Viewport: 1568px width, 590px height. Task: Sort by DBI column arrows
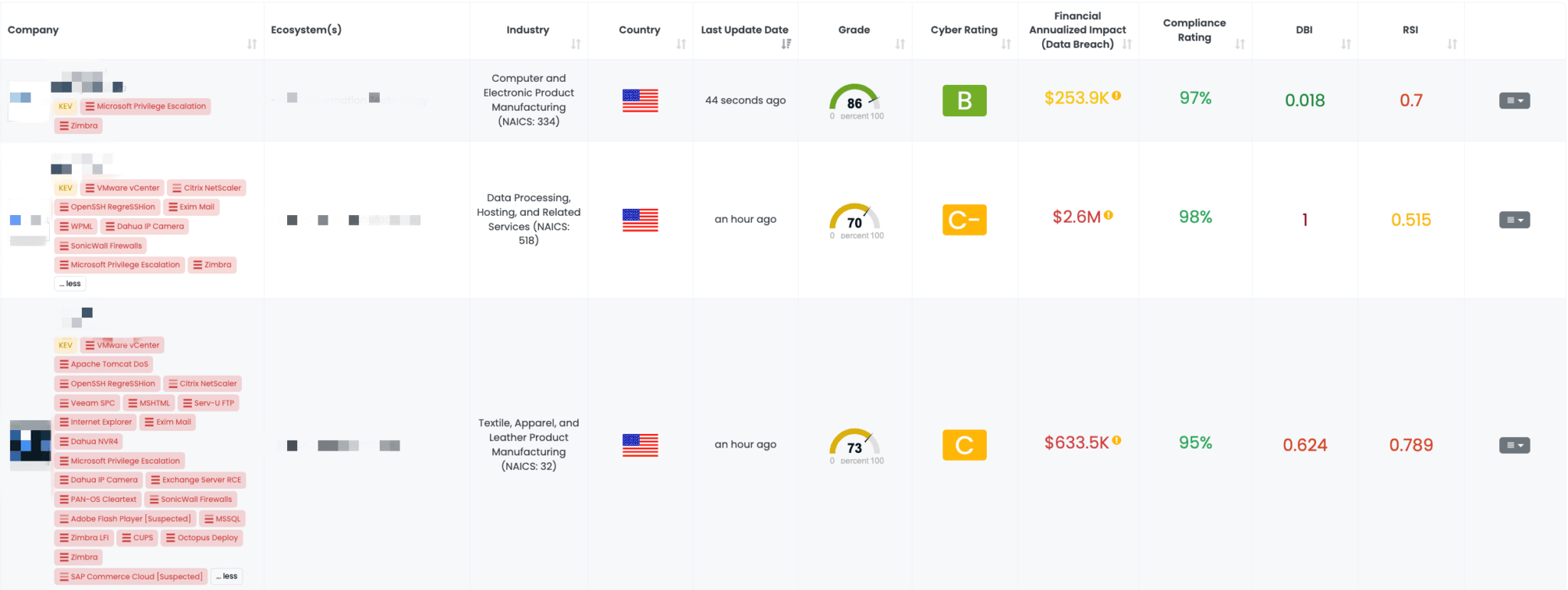click(x=1346, y=44)
